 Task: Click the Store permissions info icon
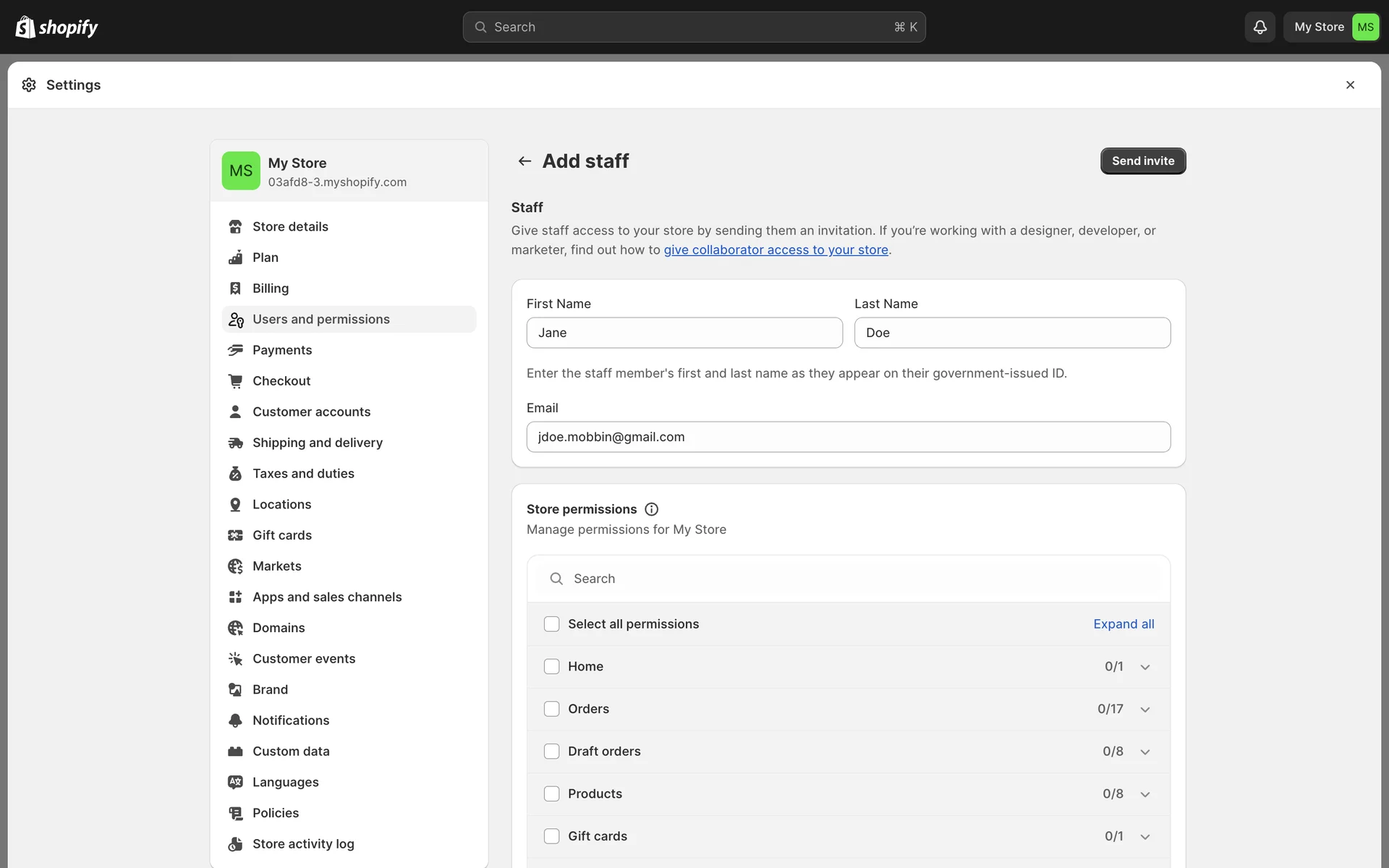[x=651, y=509]
